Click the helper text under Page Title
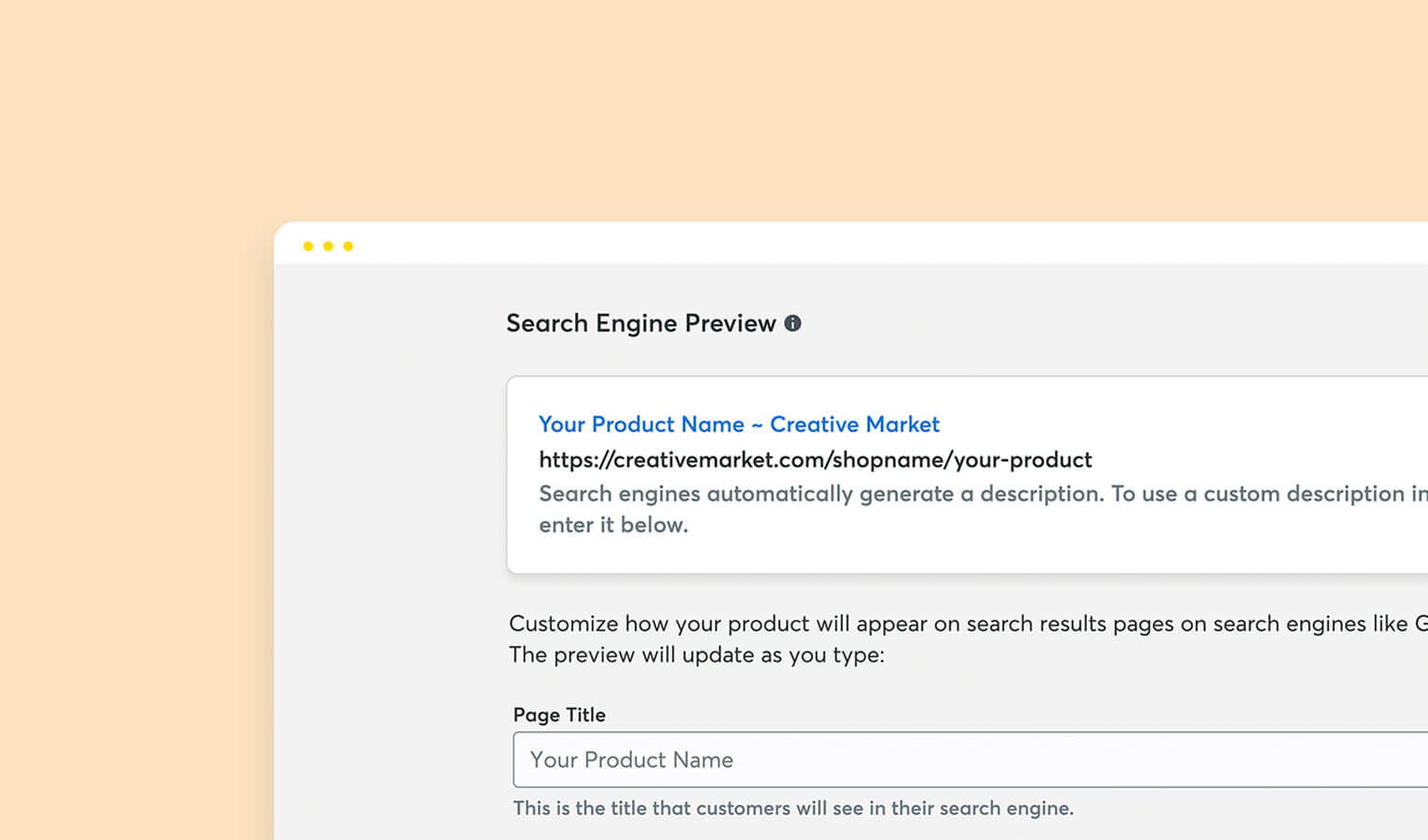Viewport: 1428px width, 840px height. coord(793,808)
